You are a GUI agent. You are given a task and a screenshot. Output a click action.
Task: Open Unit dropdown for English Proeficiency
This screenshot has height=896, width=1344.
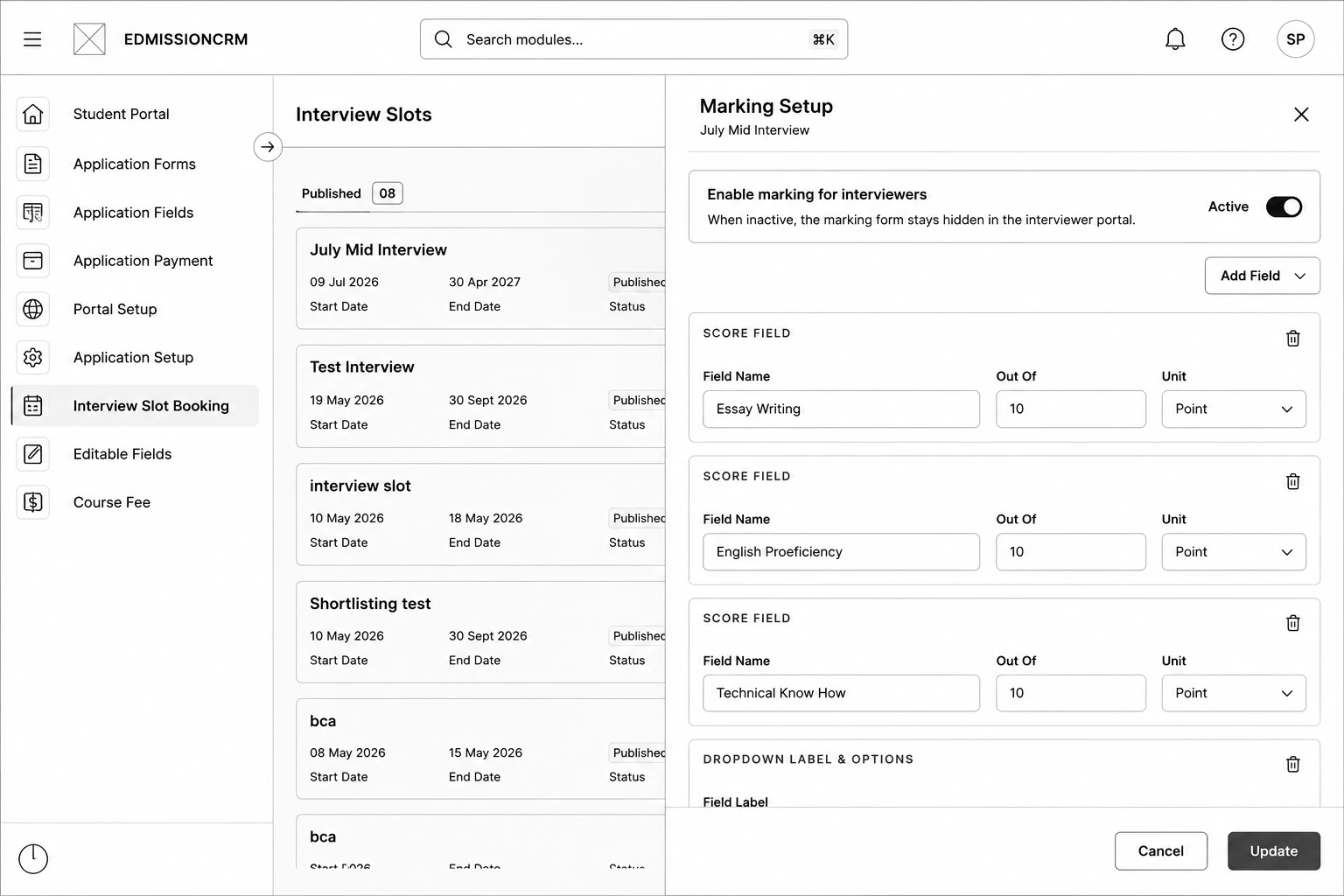[x=1234, y=552]
